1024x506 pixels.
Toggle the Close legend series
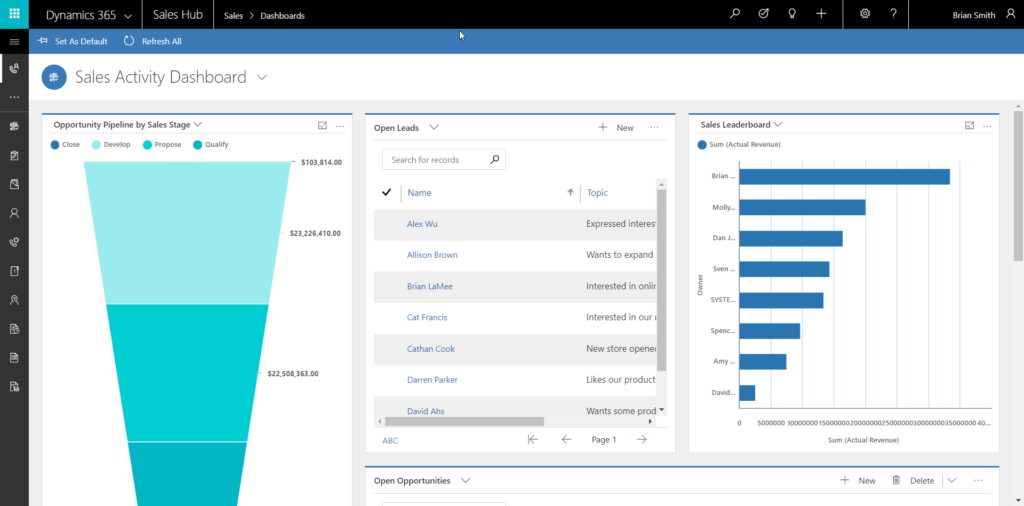63,145
